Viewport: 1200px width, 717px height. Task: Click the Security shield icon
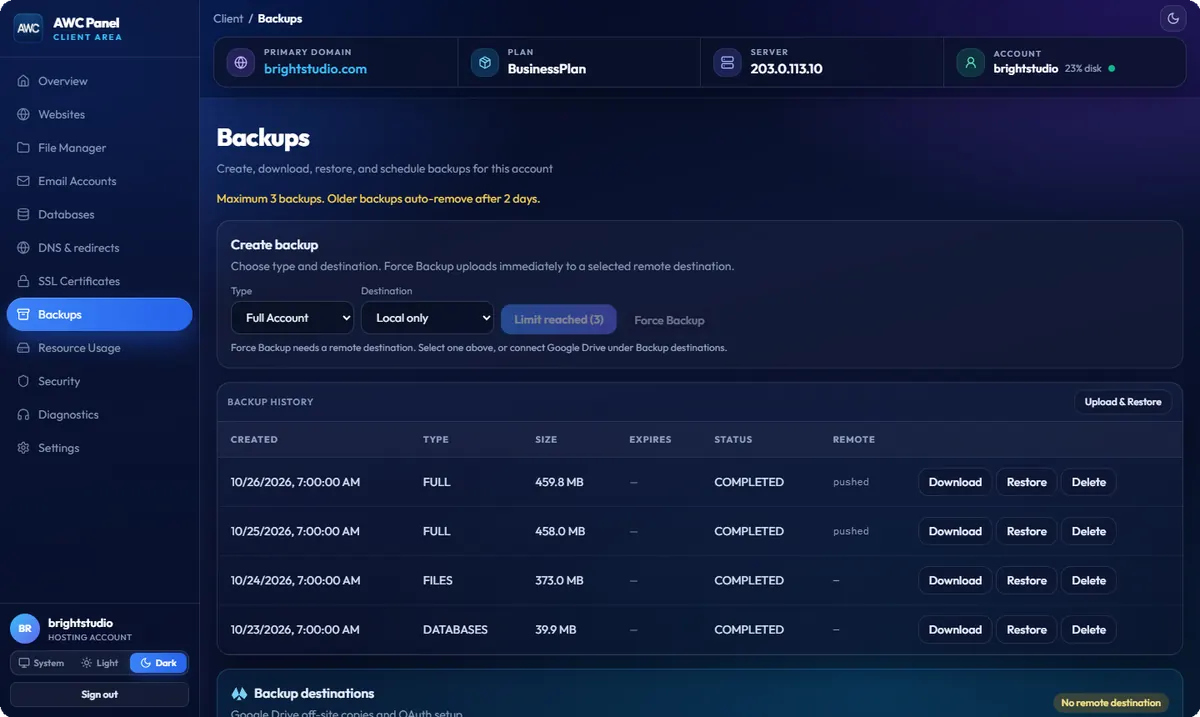(x=24, y=381)
